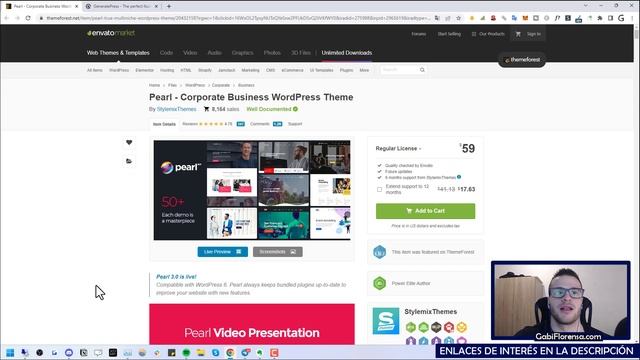
Task: Open the eCommerce subcategory
Action: coord(292,70)
